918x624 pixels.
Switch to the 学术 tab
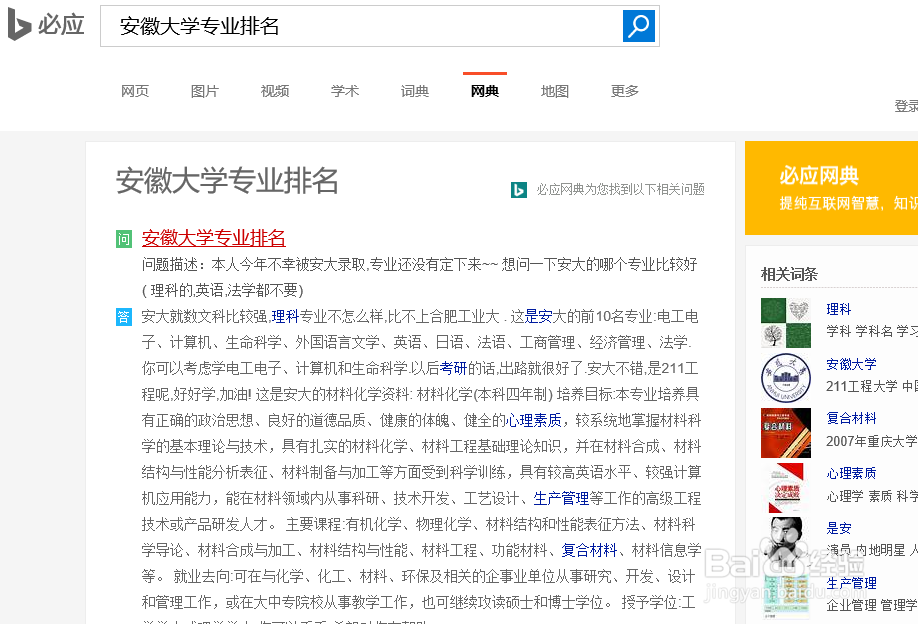coord(345,91)
